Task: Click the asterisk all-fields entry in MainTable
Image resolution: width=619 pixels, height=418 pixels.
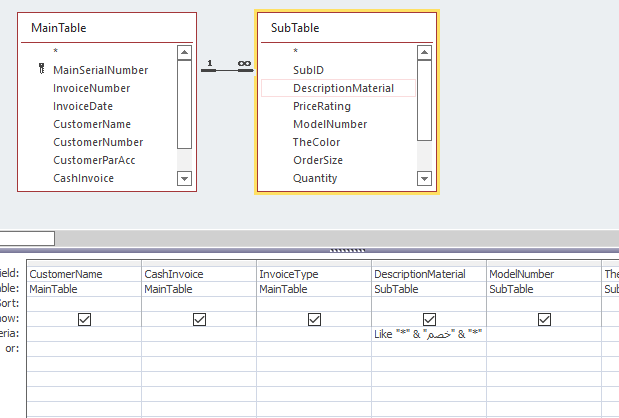Action: [x=56, y=51]
